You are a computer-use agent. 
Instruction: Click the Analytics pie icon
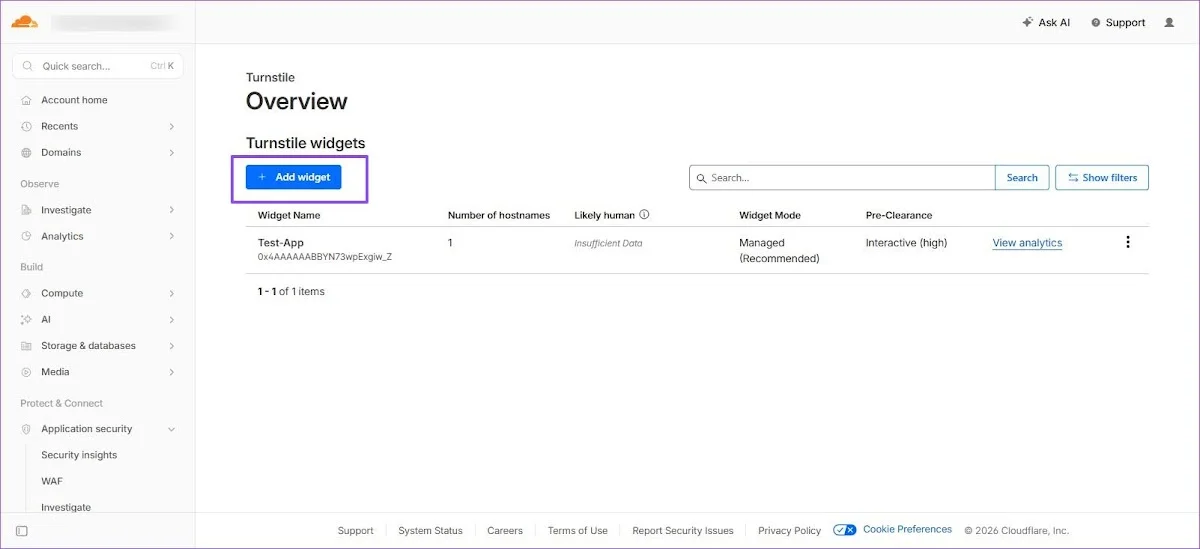[26, 236]
